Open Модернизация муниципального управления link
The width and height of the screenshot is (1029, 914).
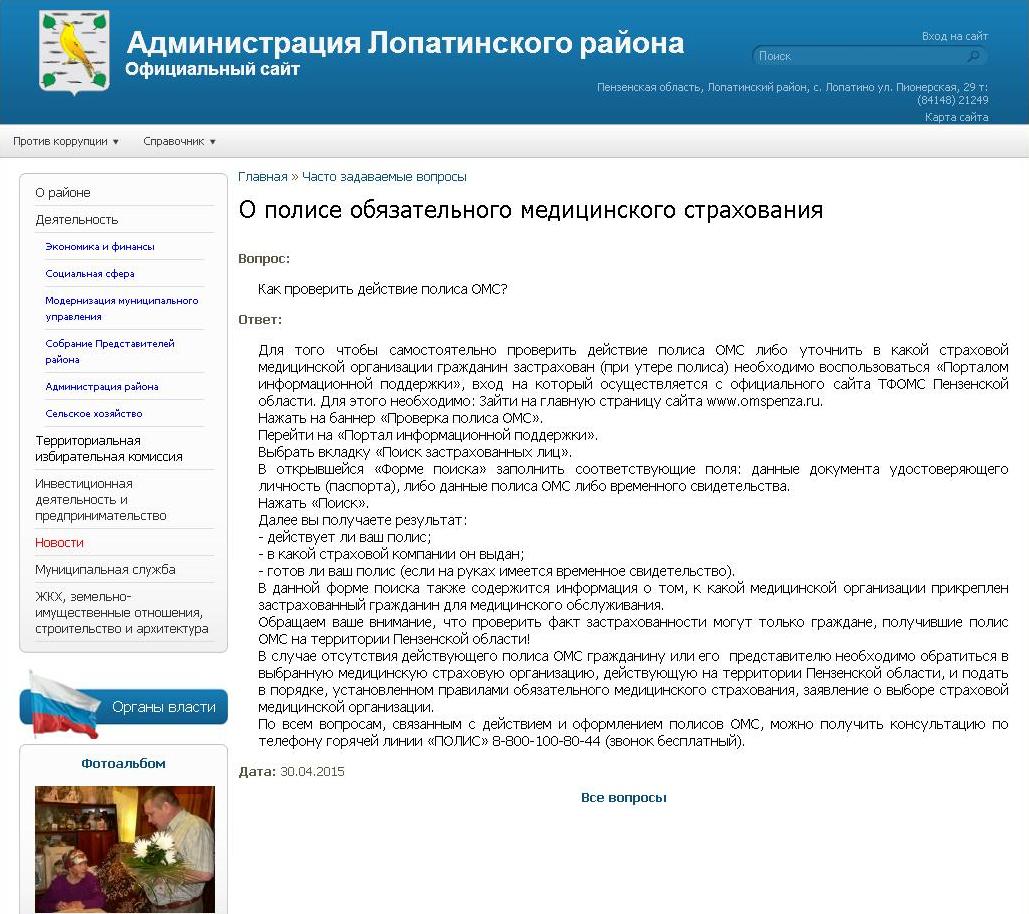click(x=121, y=308)
